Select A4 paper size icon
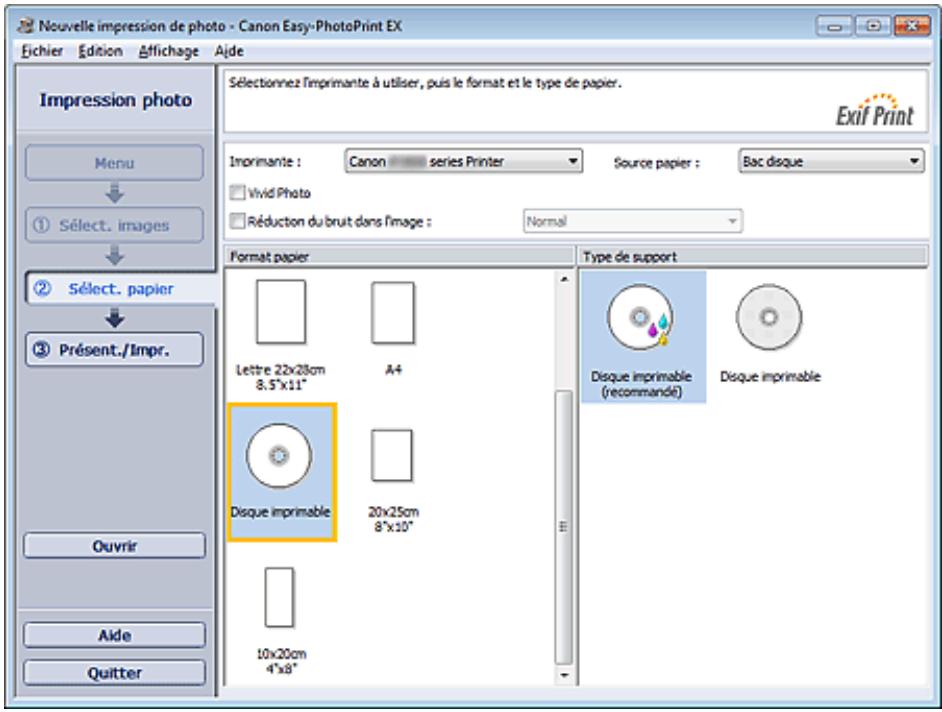 point(393,312)
